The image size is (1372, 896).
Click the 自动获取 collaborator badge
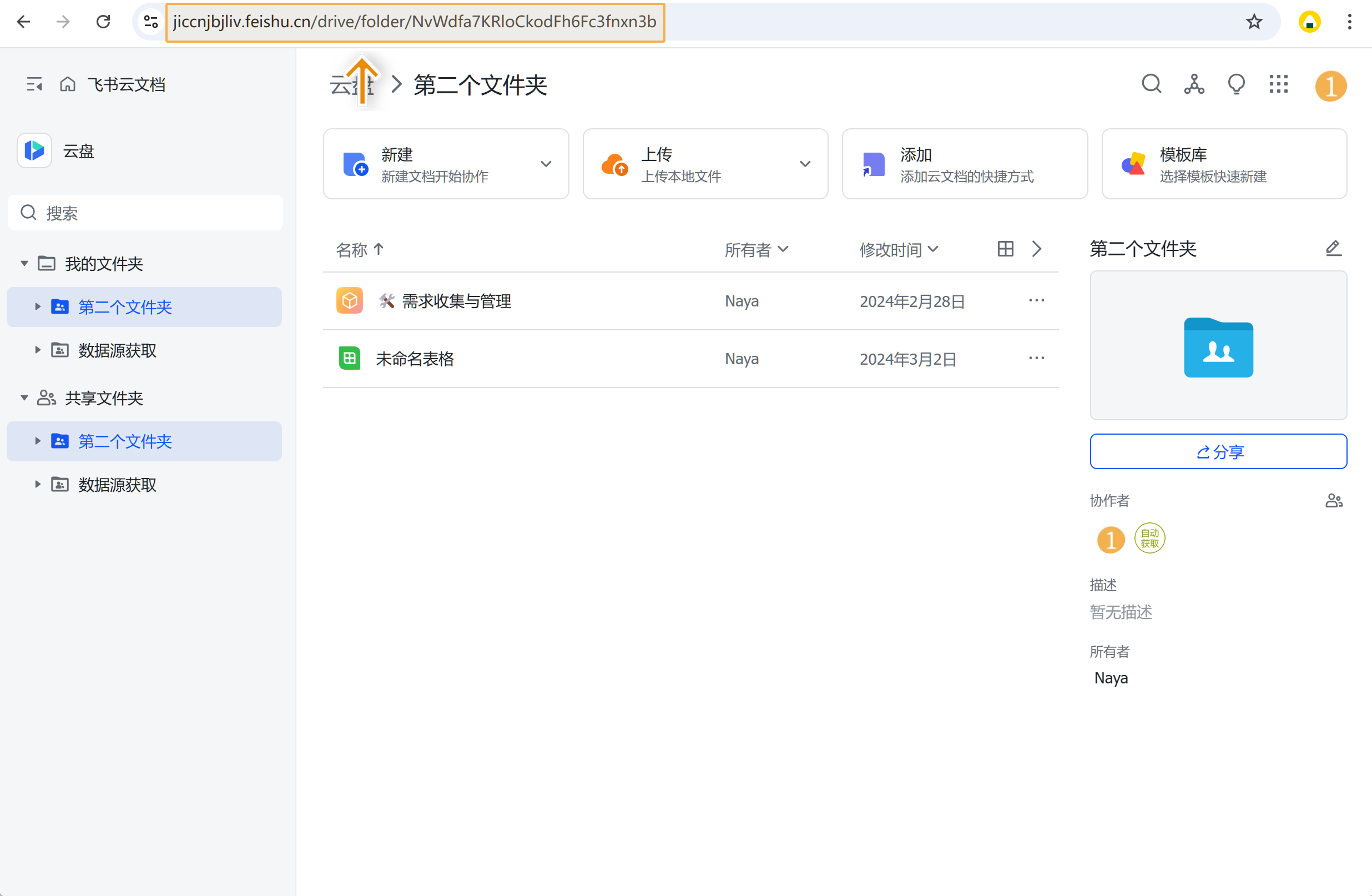[1149, 538]
